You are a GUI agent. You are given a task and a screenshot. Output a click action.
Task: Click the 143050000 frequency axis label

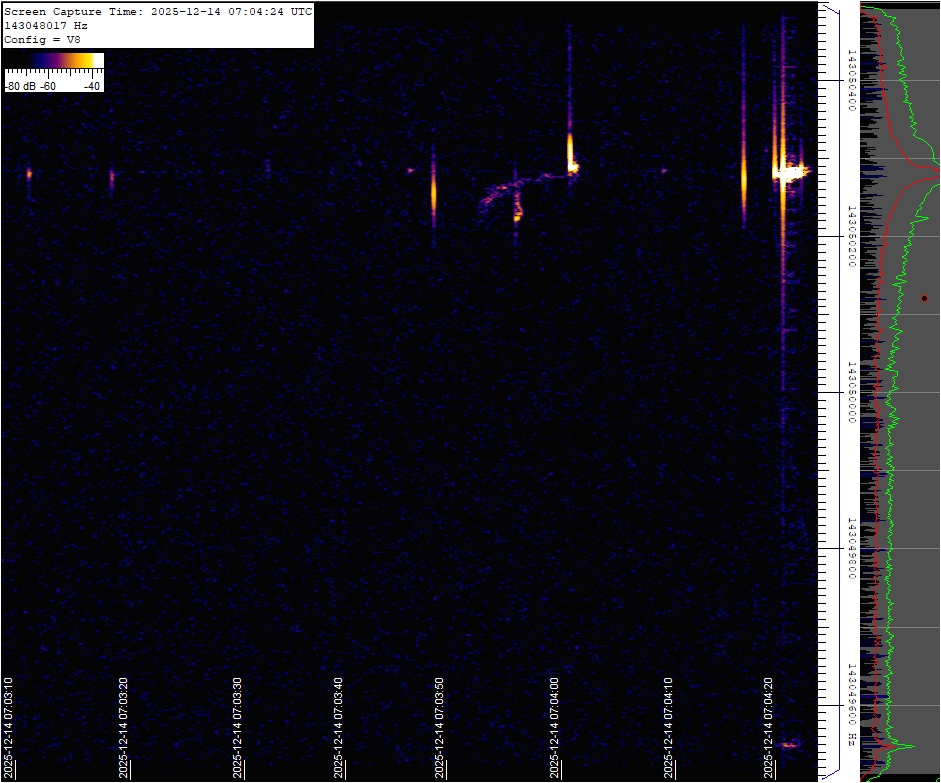click(851, 392)
